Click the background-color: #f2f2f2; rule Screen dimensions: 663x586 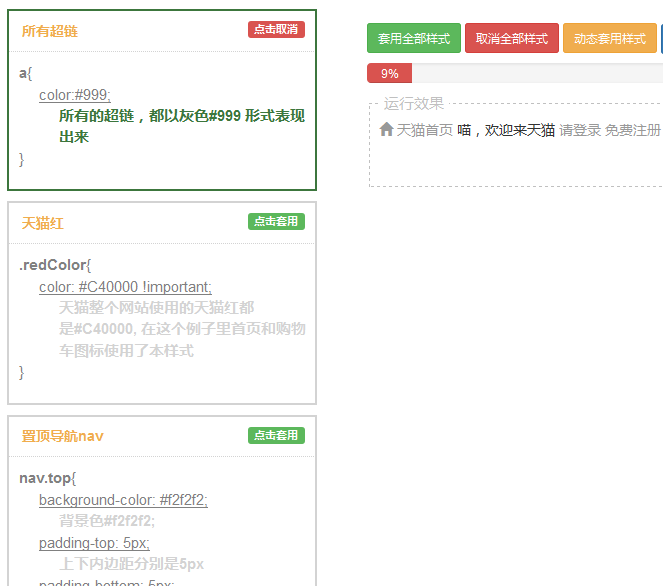(x=123, y=500)
